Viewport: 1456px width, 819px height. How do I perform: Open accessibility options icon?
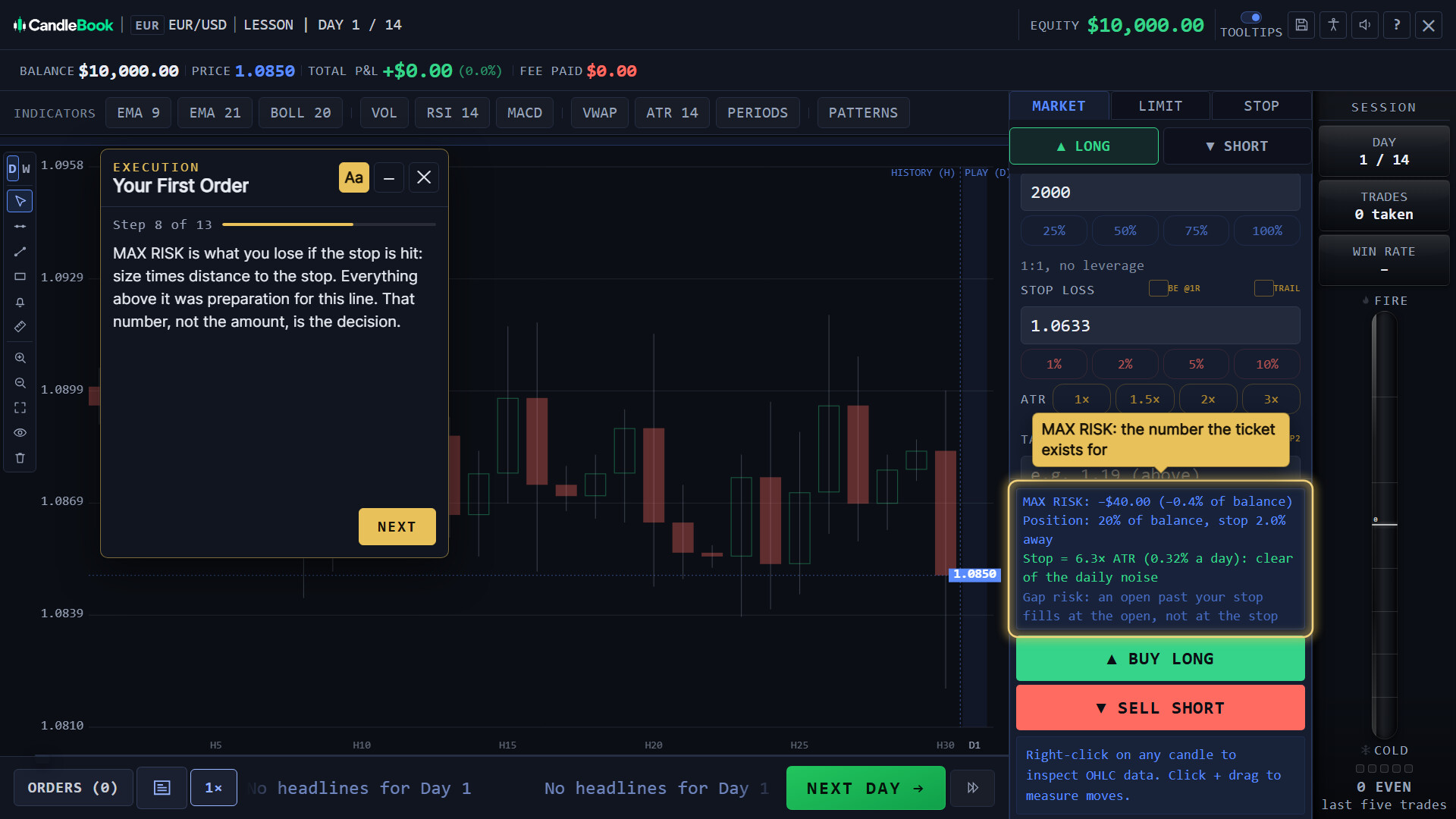(x=1333, y=25)
